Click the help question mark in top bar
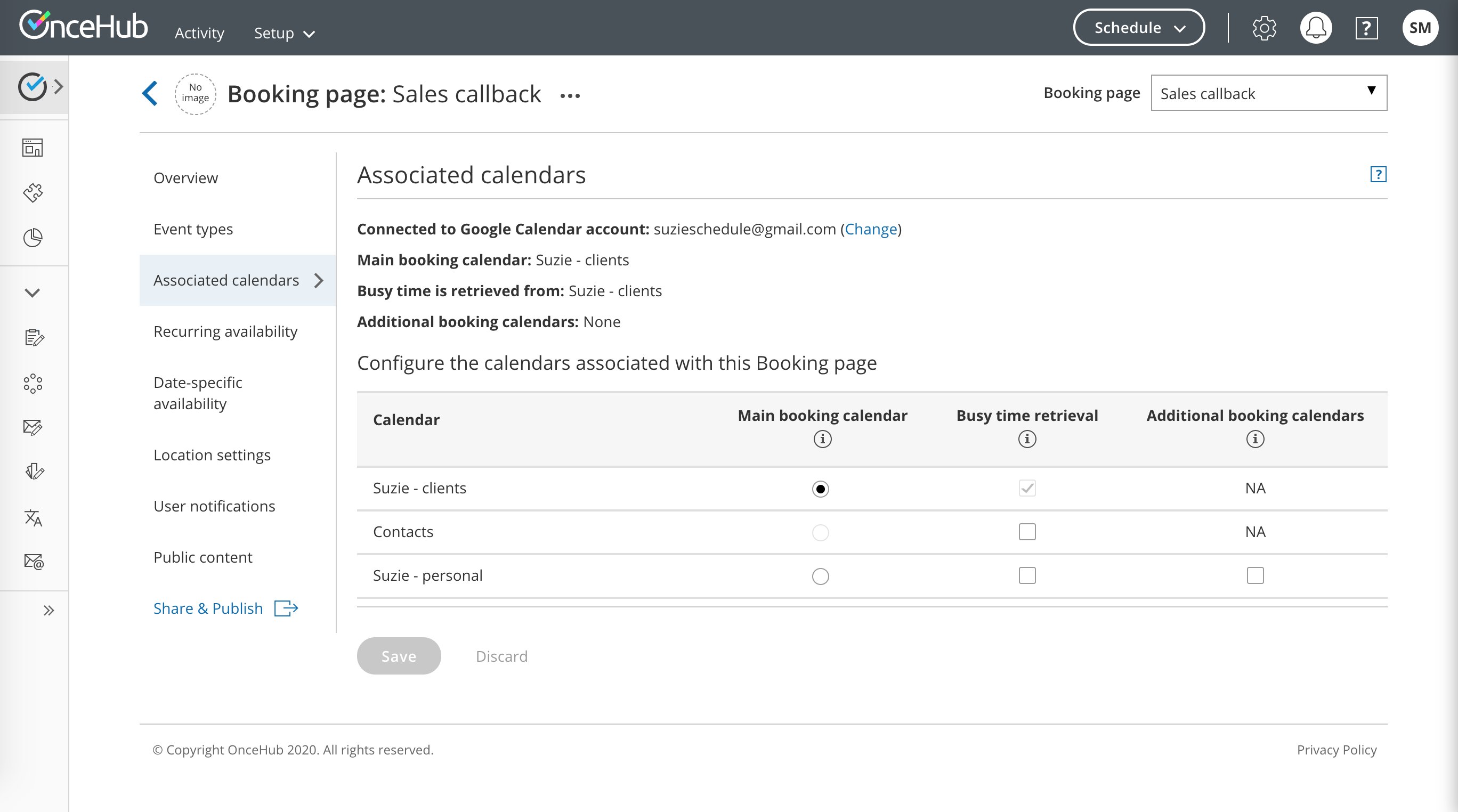 click(1366, 28)
